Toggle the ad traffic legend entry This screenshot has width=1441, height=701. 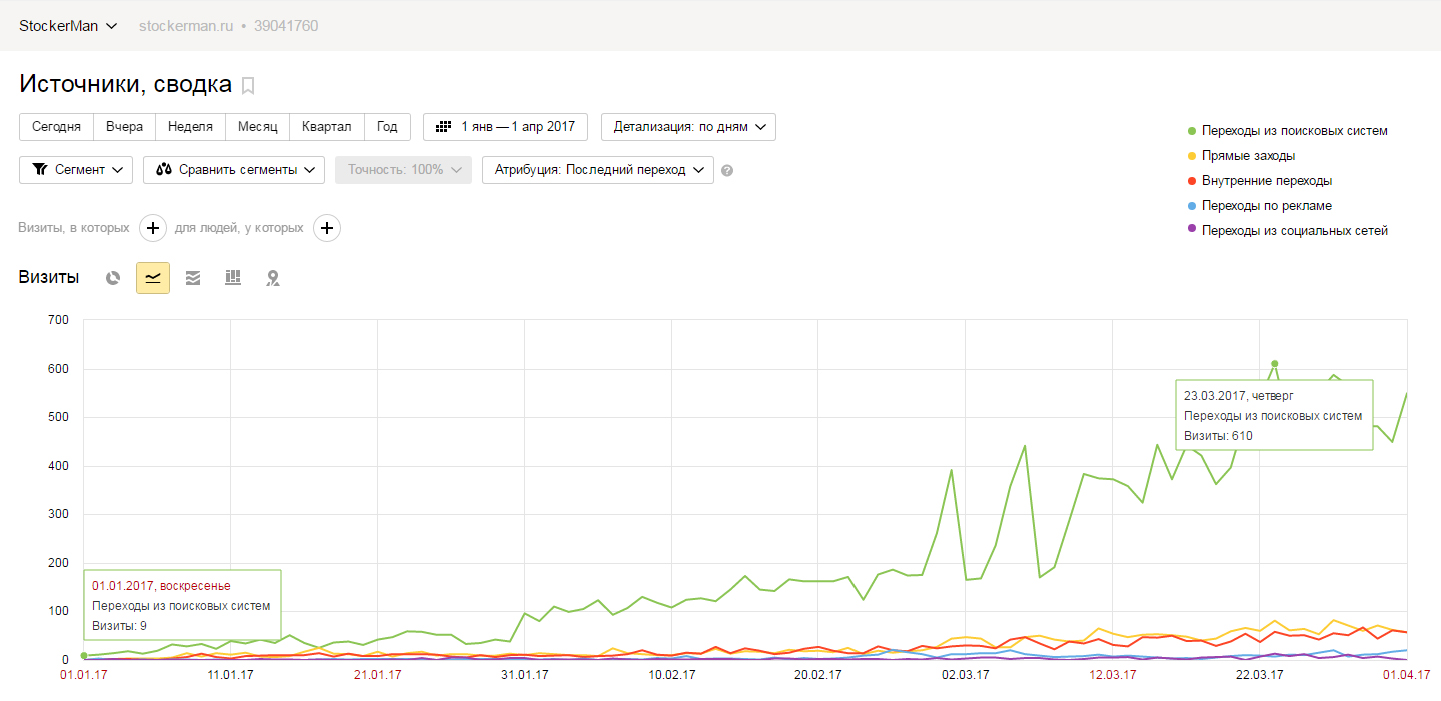[x=1259, y=206]
